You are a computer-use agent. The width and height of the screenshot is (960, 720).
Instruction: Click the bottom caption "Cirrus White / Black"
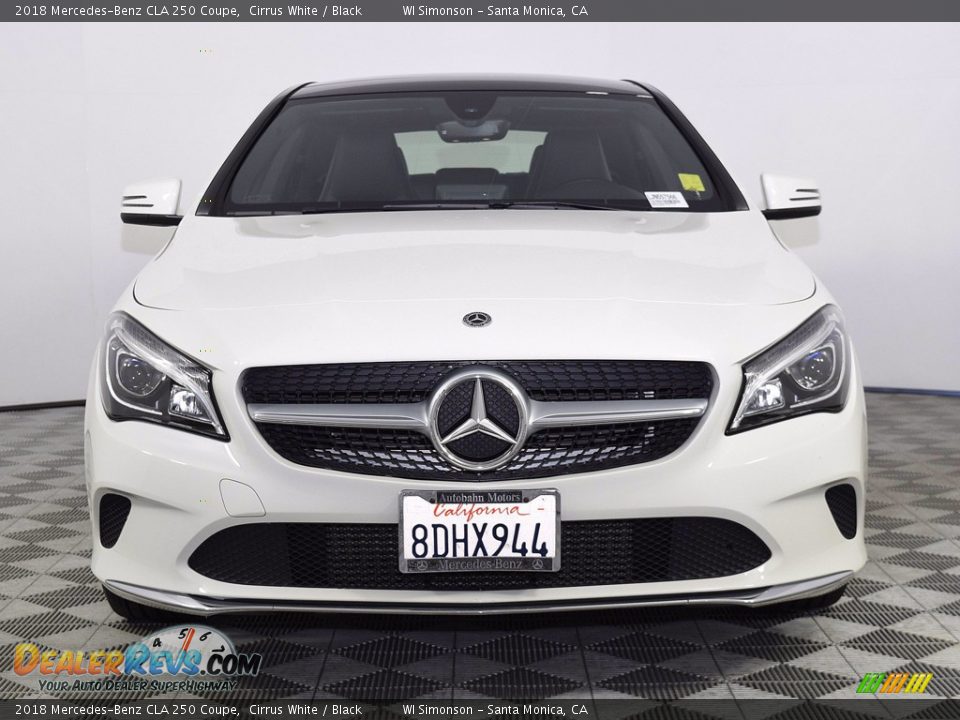305,710
